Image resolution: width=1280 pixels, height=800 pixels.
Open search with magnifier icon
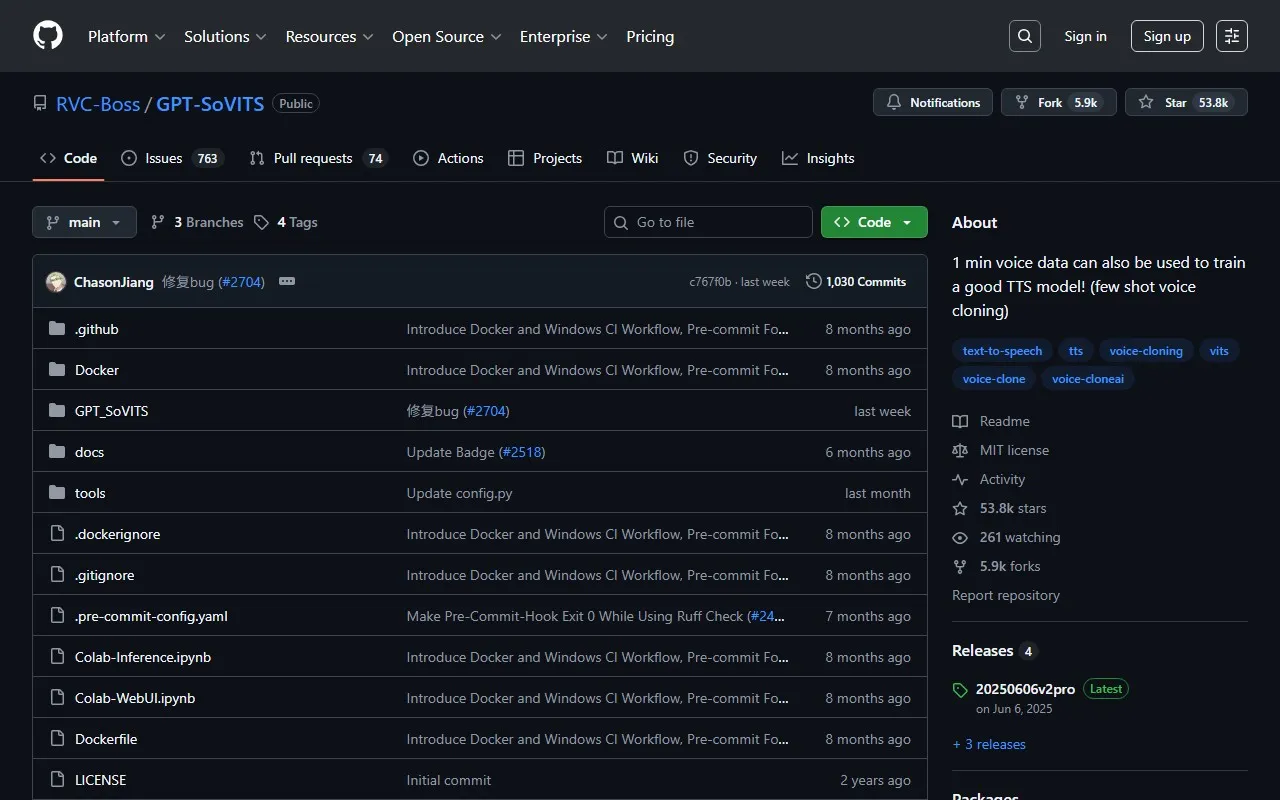tap(1025, 36)
